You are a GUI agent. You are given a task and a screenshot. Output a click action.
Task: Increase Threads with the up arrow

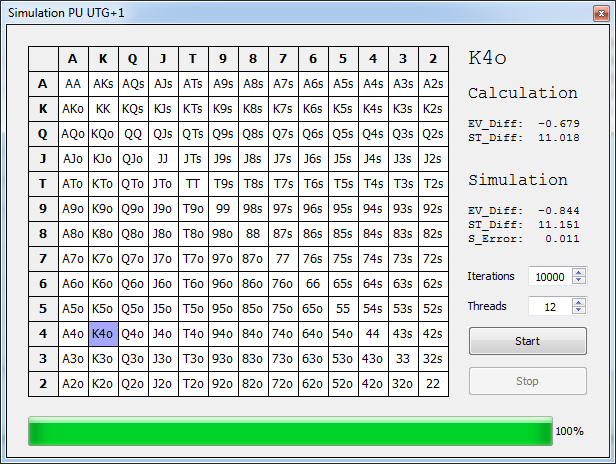(x=580, y=302)
